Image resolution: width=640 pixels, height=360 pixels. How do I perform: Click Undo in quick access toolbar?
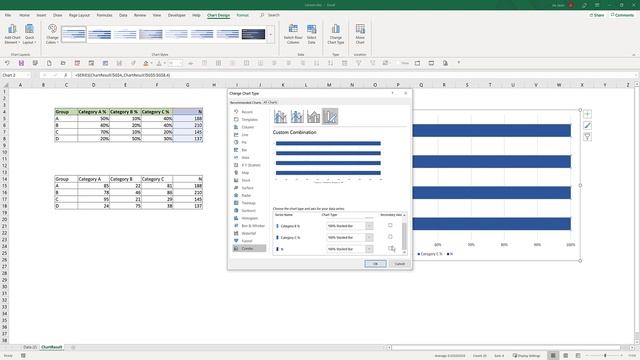[x=7, y=63]
